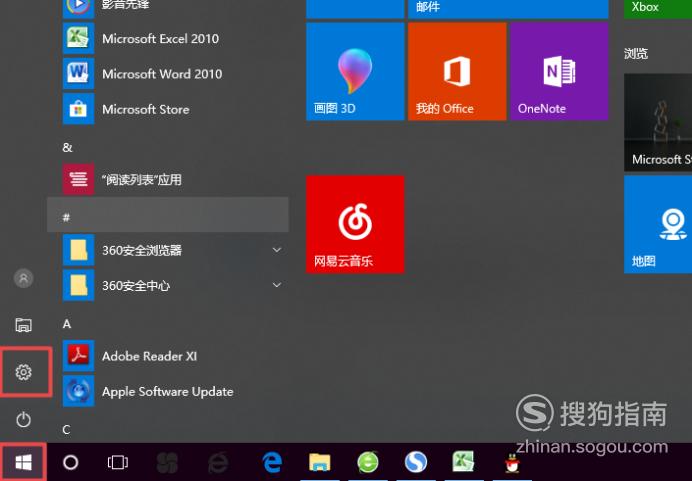Image resolution: width=692 pixels, height=481 pixels.
Task: Open the OneNote tile
Action: point(559,71)
